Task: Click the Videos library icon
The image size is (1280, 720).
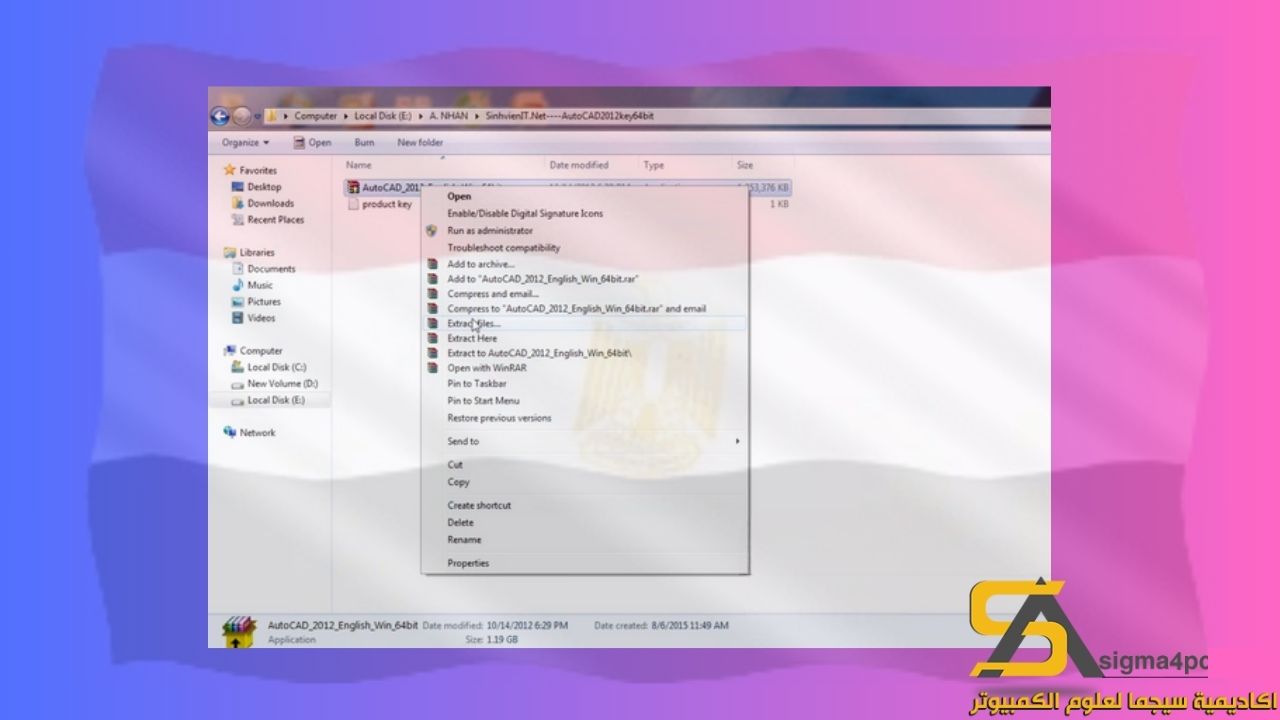Action: (238, 318)
